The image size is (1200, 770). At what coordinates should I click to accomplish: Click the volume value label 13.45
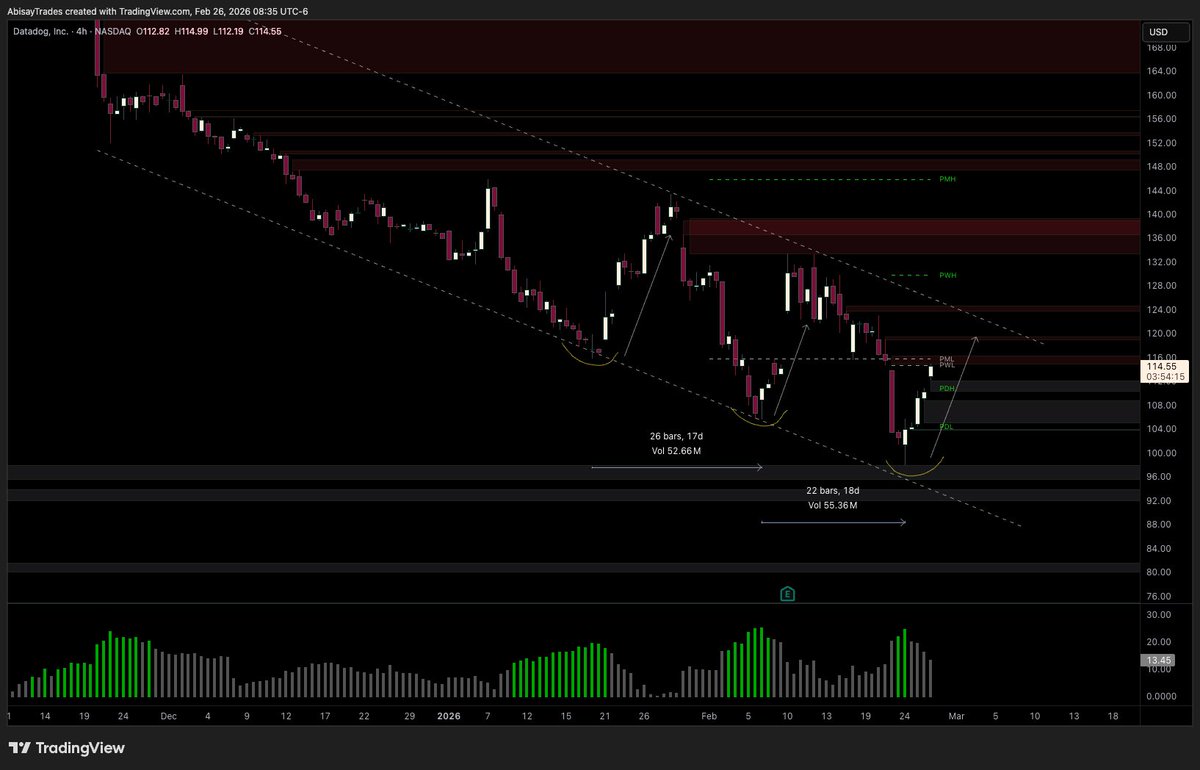click(1157, 661)
